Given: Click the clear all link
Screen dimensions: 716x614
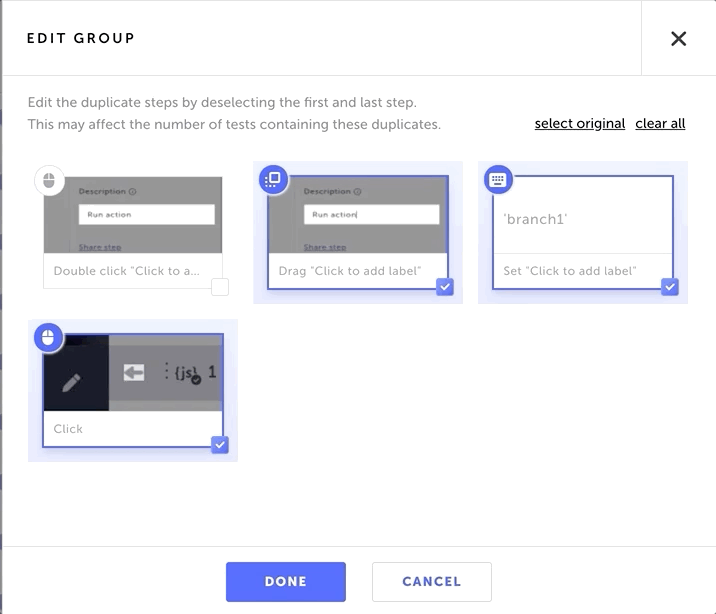Looking at the screenshot, I should point(660,124).
